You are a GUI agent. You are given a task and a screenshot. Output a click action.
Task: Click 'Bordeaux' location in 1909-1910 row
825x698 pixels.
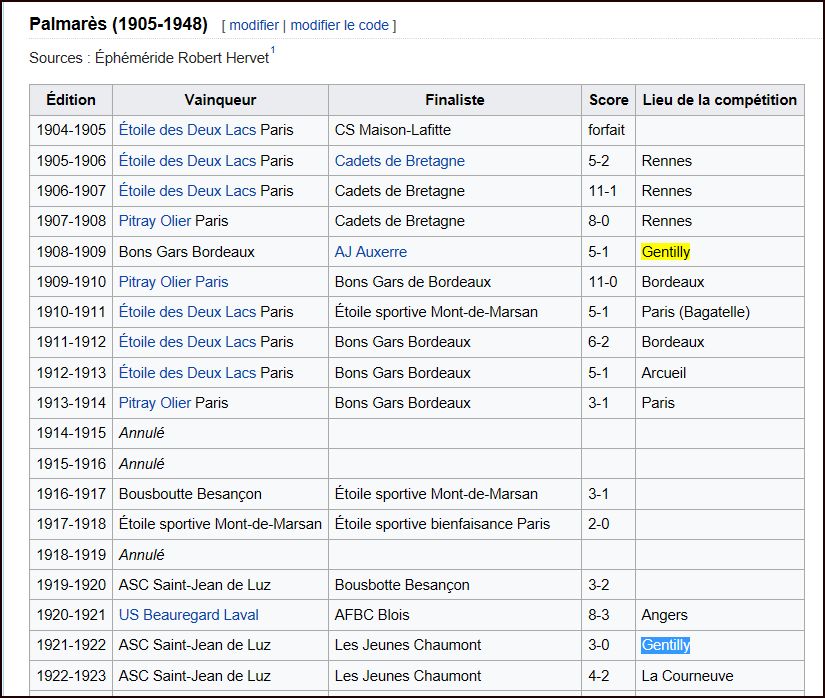[672, 281]
